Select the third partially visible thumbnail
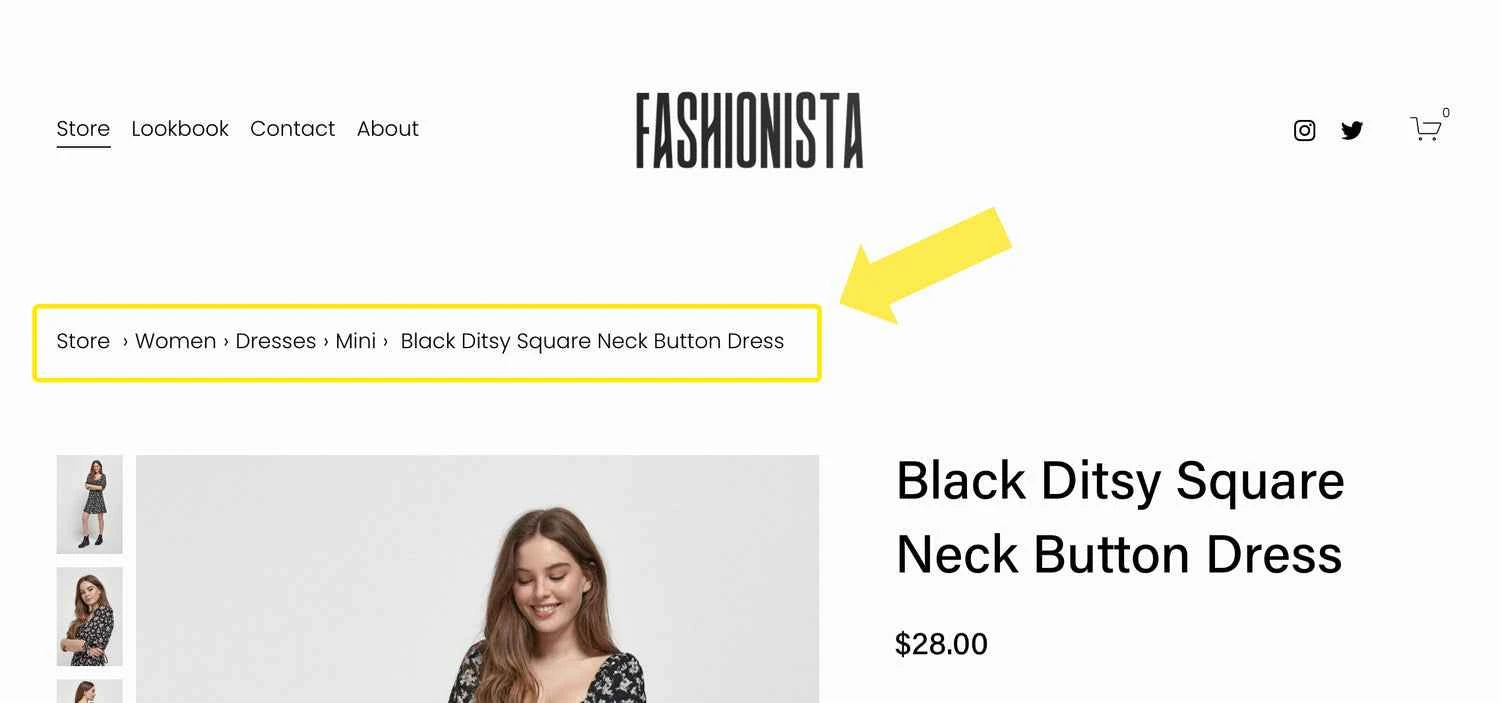 [90, 691]
